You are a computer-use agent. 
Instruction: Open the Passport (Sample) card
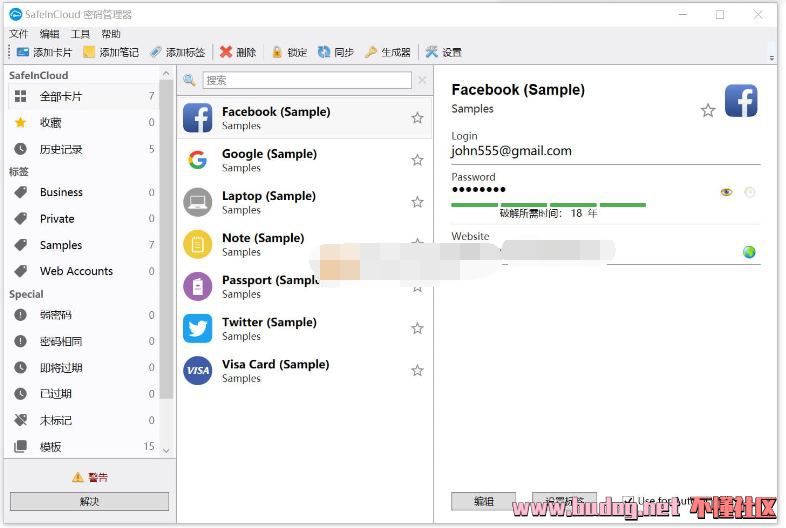coord(304,286)
